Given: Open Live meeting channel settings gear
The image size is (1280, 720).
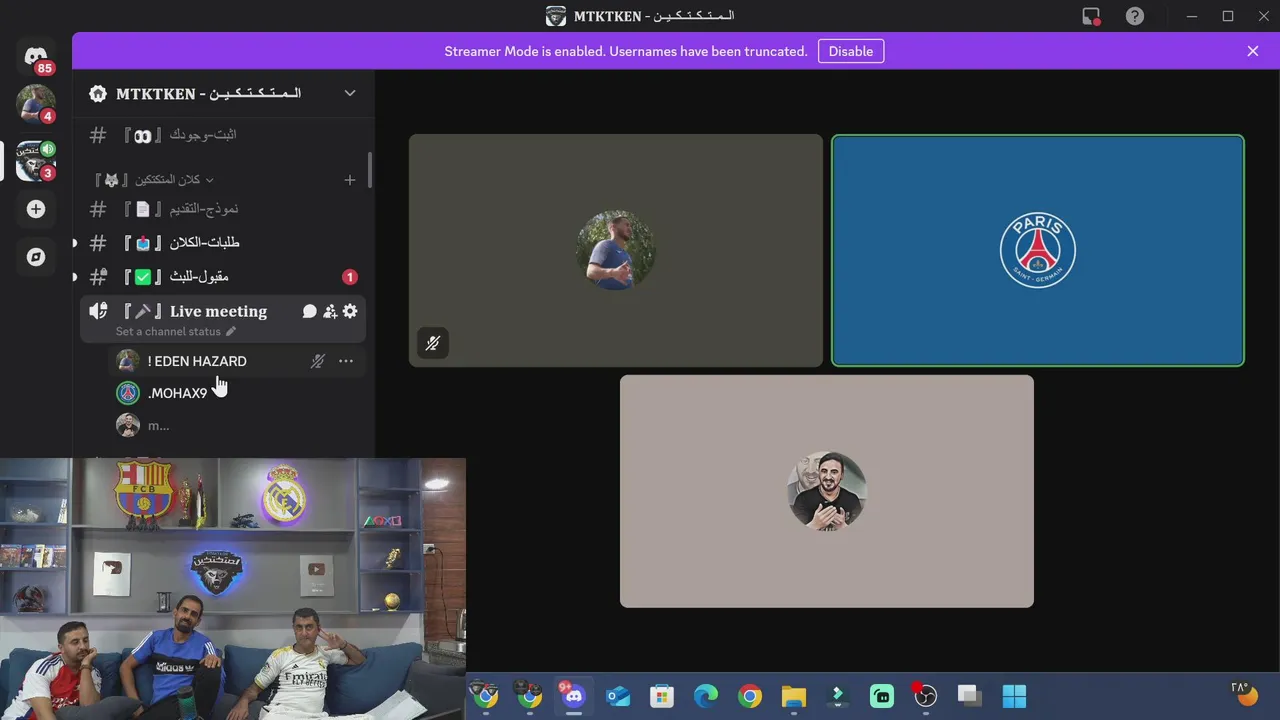Looking at the screenshot, I should [x=350, y=312].
